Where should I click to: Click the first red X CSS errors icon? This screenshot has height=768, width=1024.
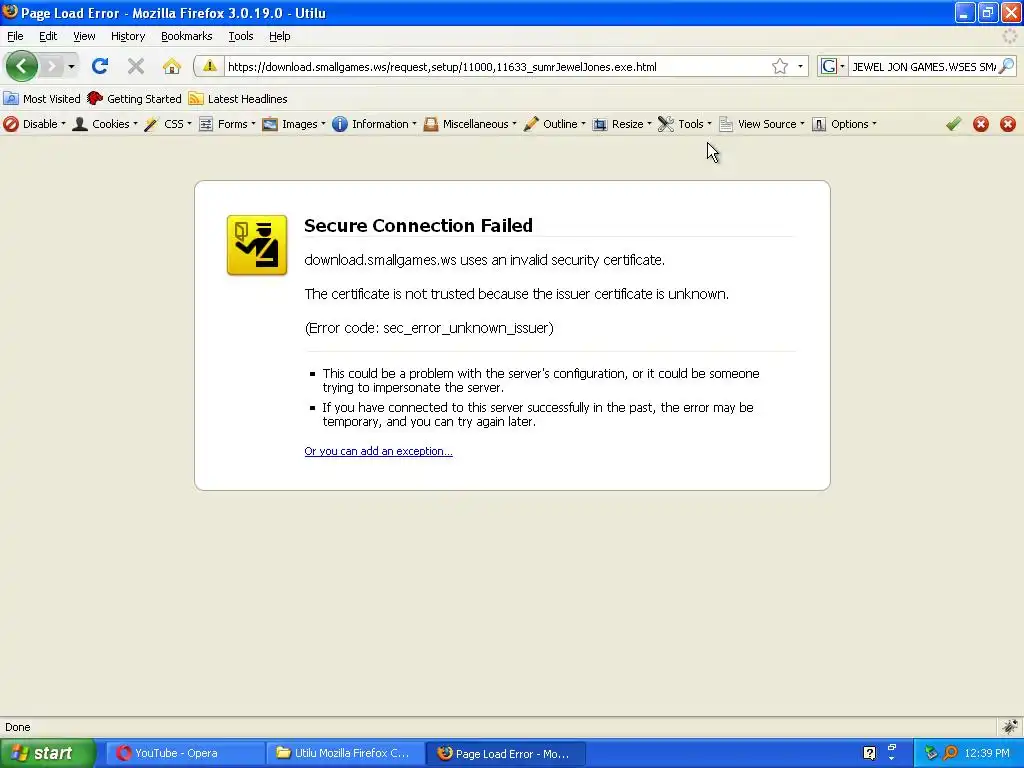coord(981,124)
